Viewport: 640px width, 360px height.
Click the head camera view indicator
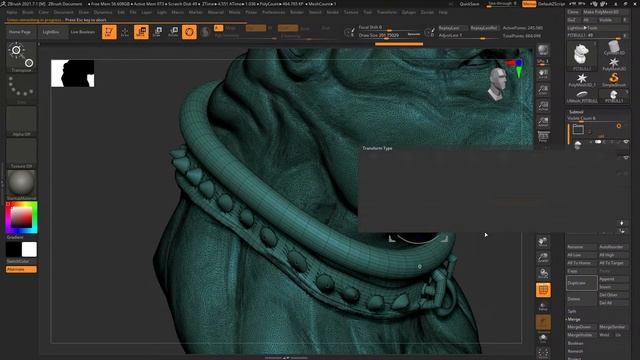[497, 84]
